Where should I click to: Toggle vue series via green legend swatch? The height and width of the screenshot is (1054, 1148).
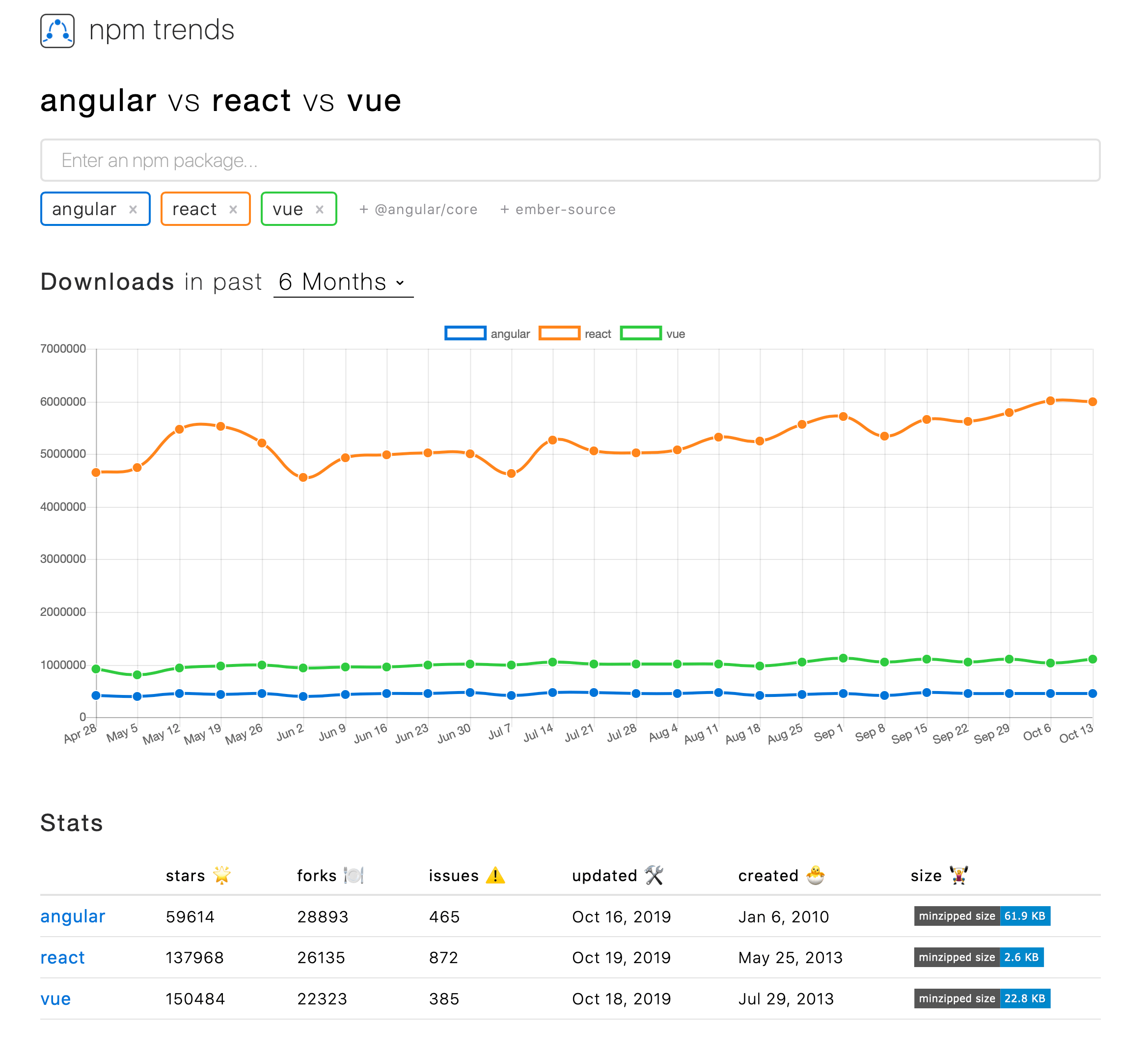[641, 333]
